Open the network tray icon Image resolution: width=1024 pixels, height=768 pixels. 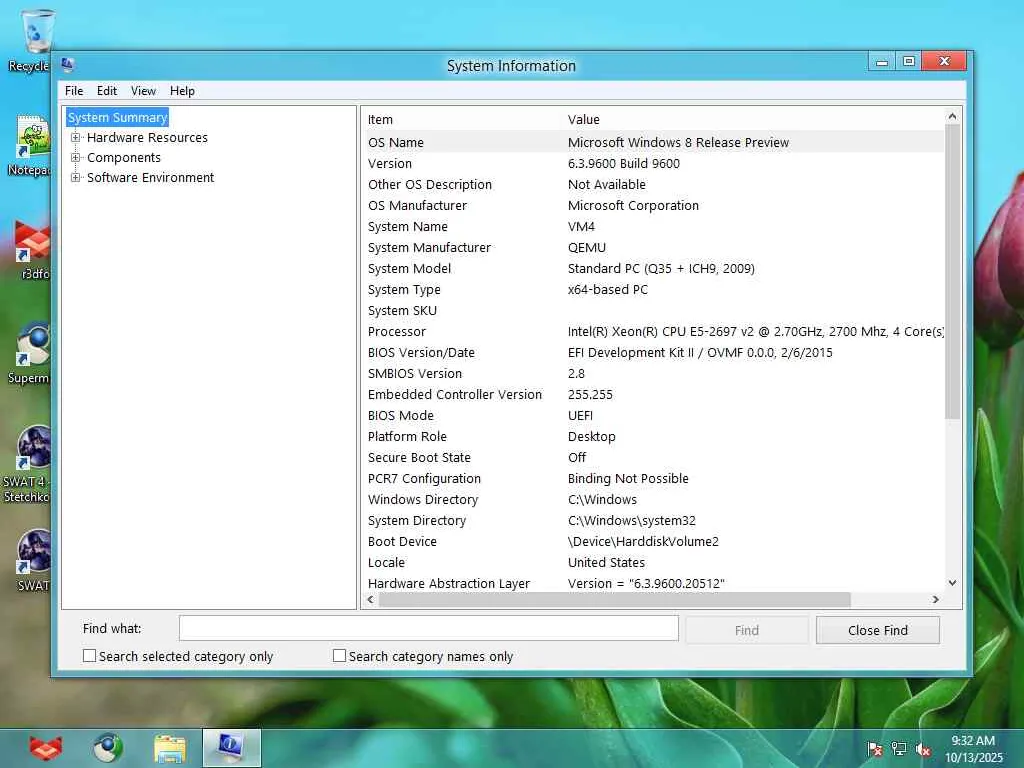coord(899,749)
